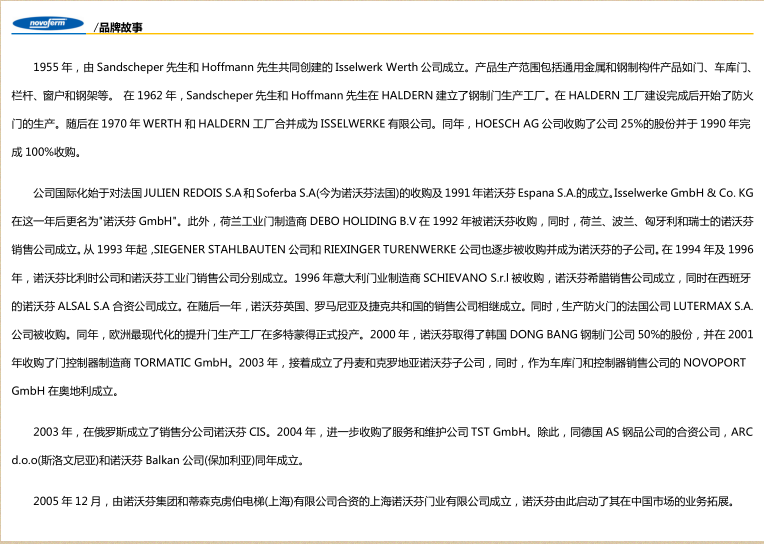764x544 pixels.
Task: Click the text 'SCHIEVANO S.r.l'
Action: 466,278
